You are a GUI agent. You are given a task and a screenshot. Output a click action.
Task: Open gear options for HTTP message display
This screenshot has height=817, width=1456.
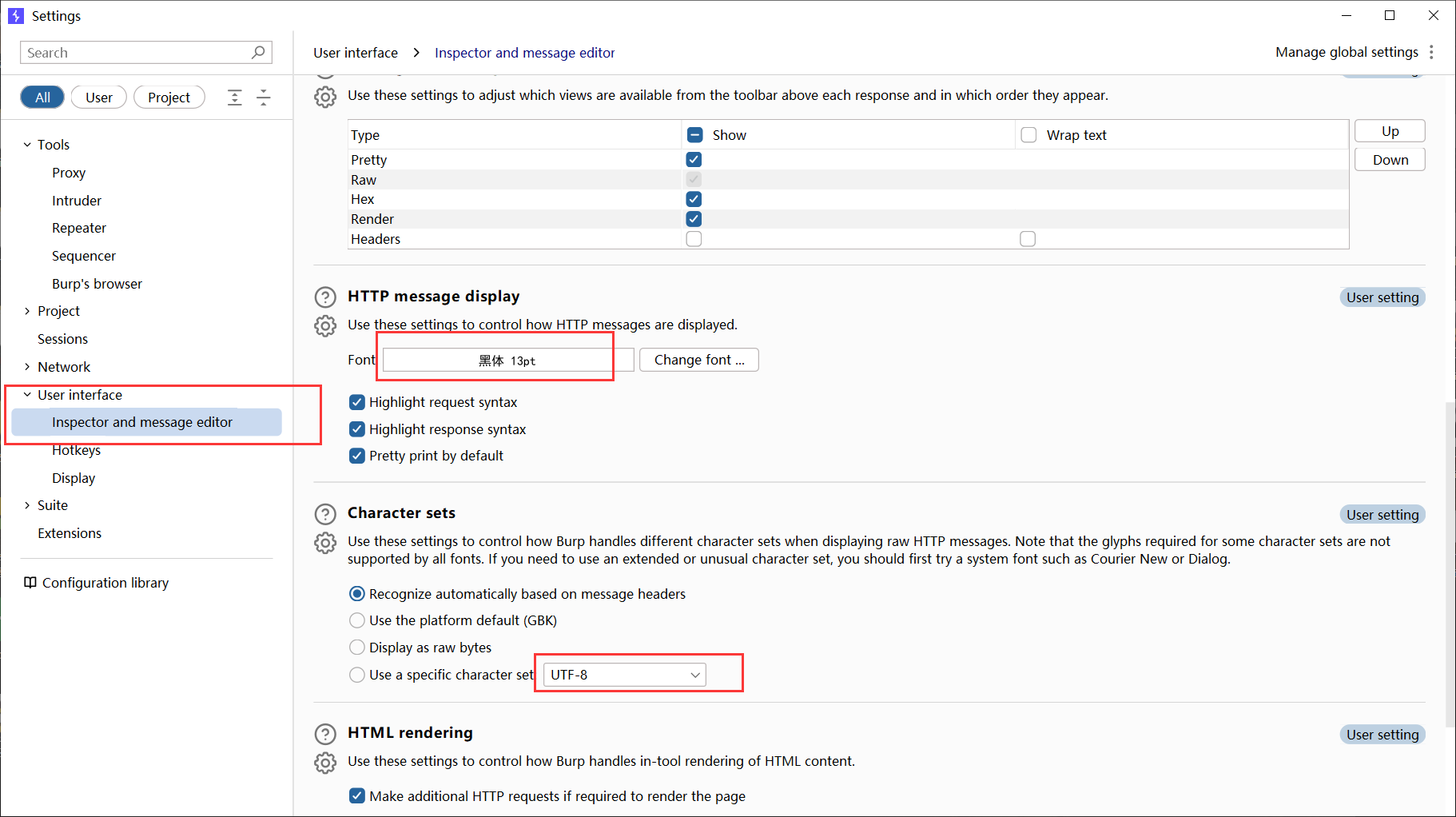coord(325,325)
